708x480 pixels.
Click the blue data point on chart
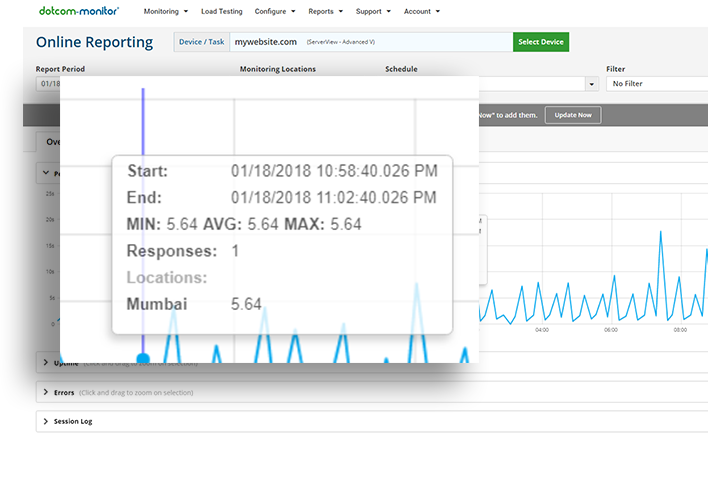coord(143,358)
